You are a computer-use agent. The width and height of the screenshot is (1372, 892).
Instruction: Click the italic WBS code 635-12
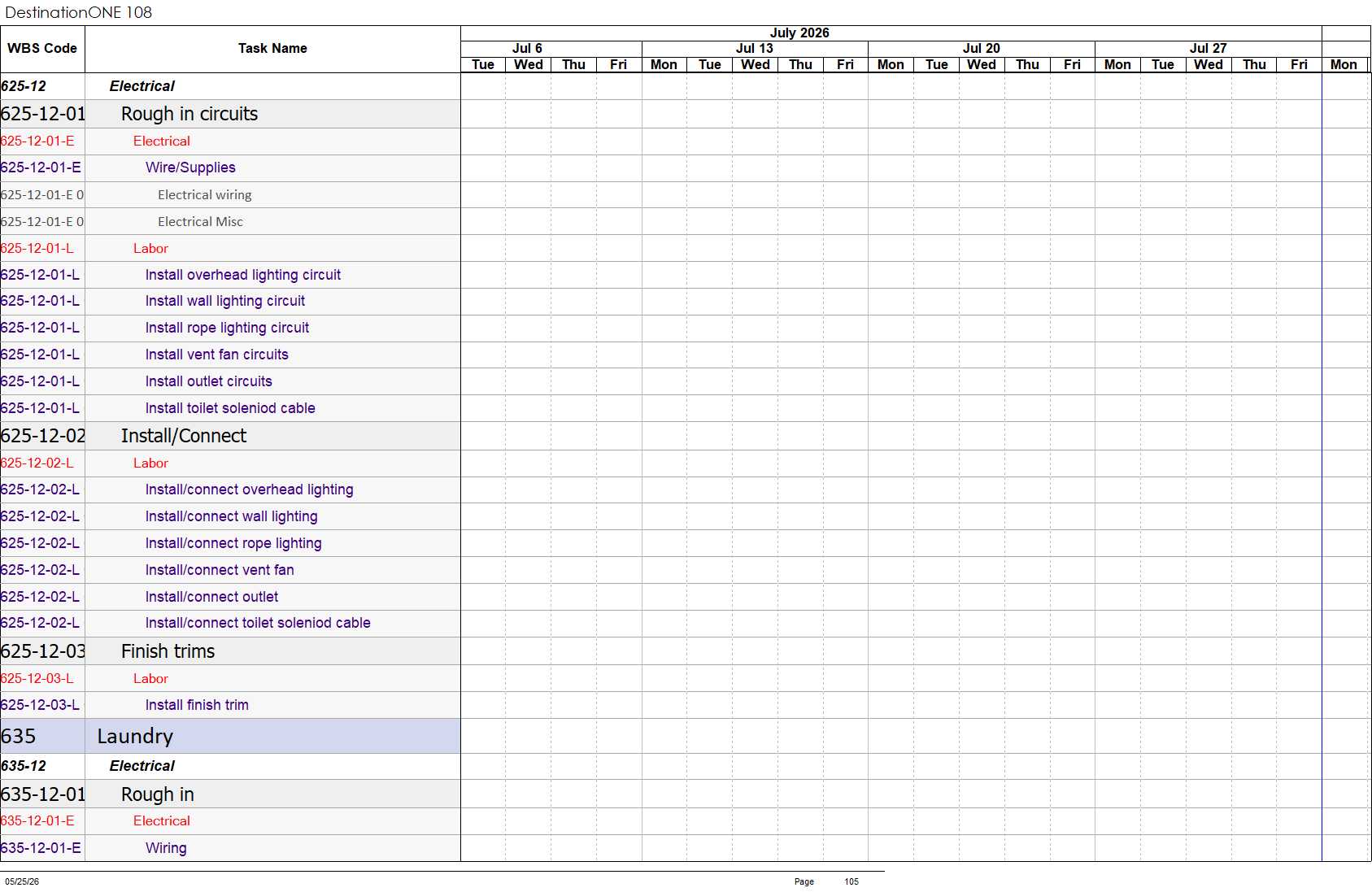(x=24, y=766)
